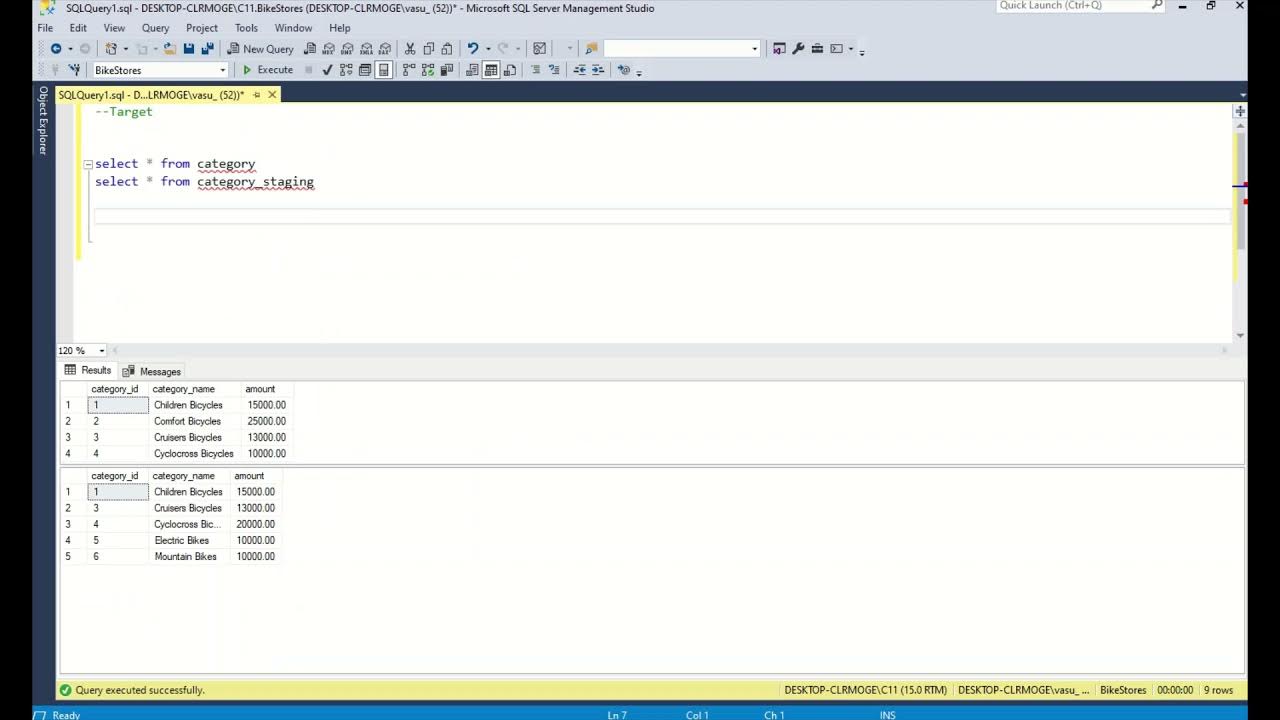The image size is (1280, 720).
Task: Click the Change Connection icon
Action: point(73,70)
